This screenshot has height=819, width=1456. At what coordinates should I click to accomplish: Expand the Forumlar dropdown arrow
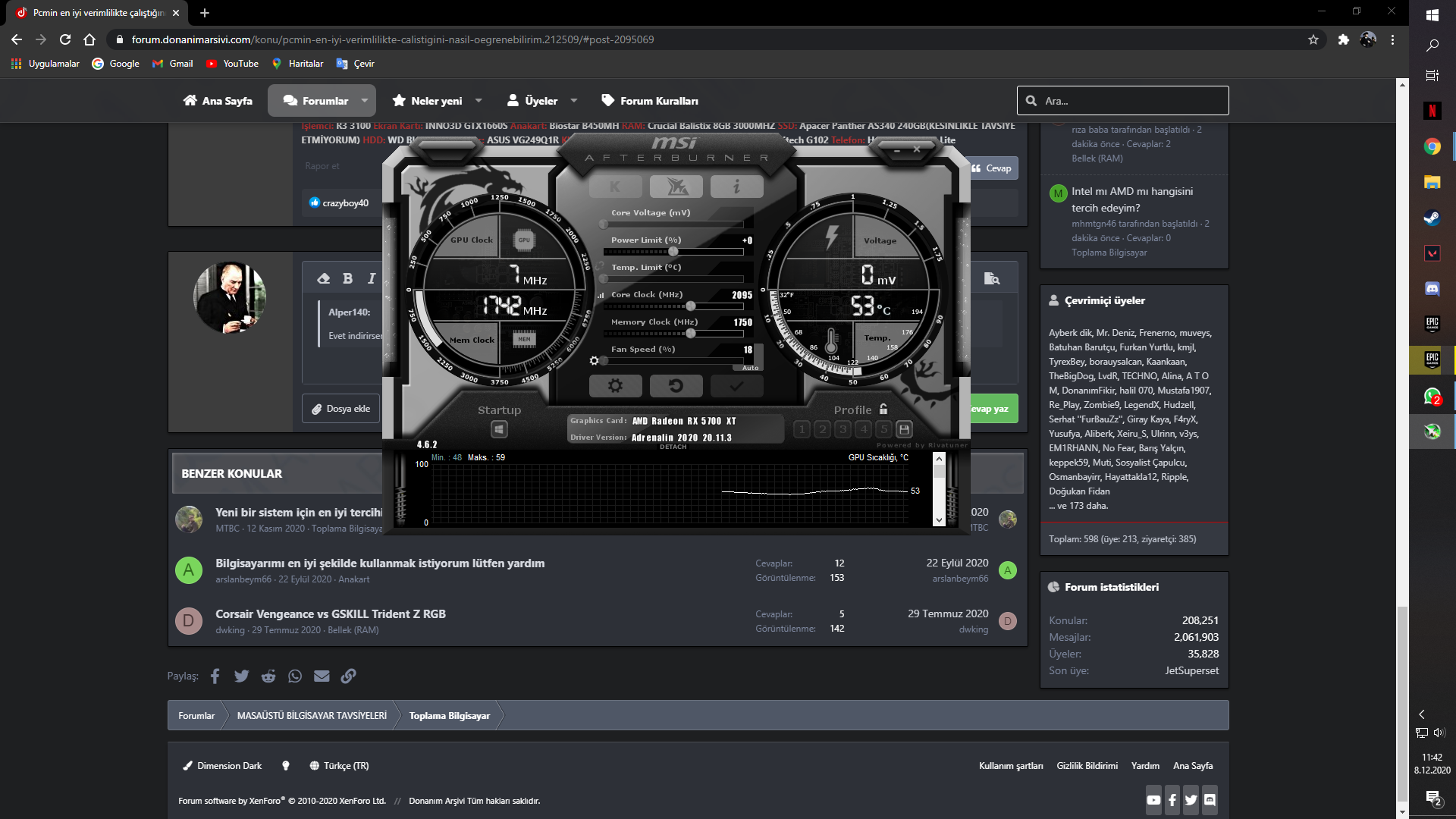(365, 101)
